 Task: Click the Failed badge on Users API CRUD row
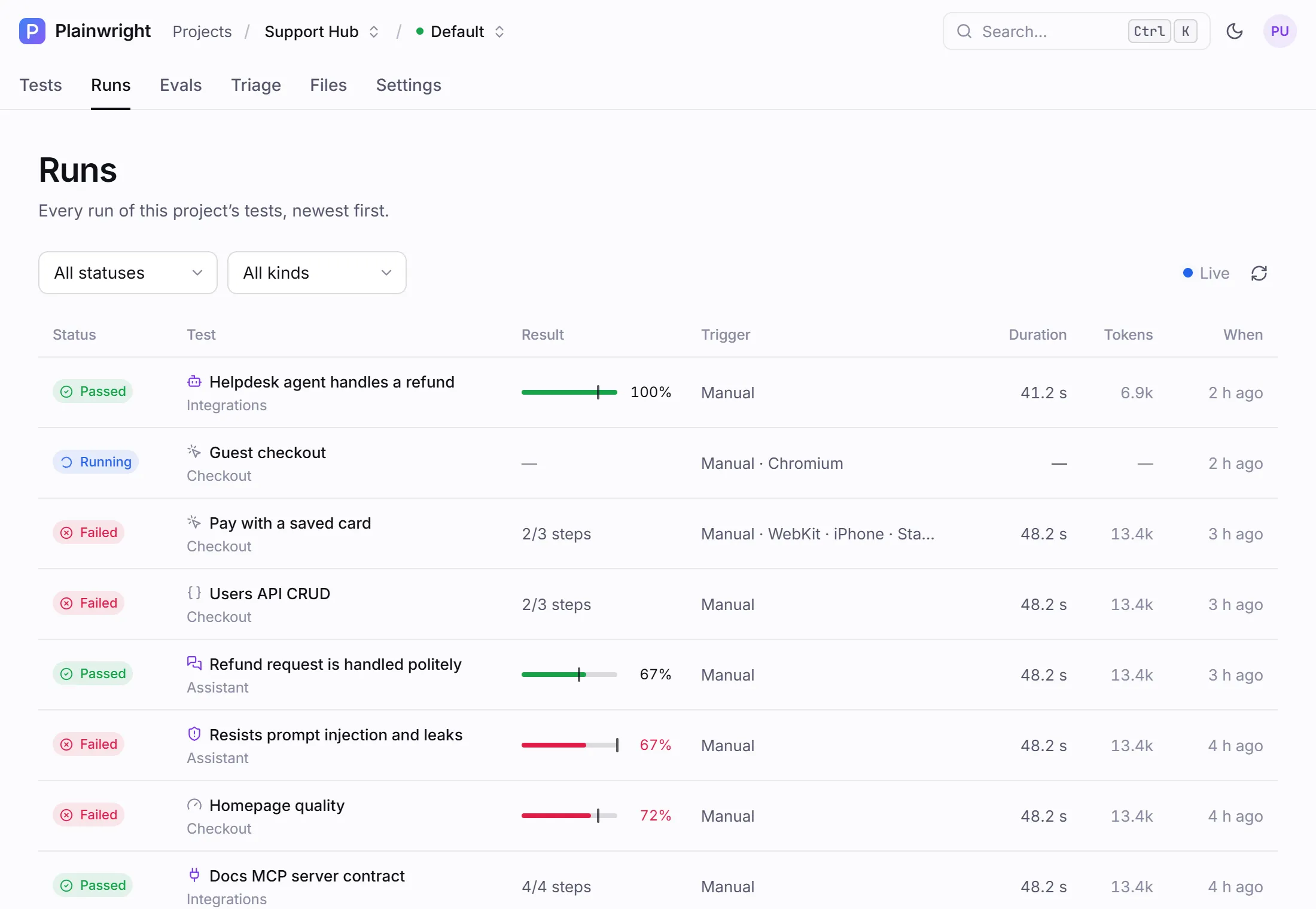[89, 603]
